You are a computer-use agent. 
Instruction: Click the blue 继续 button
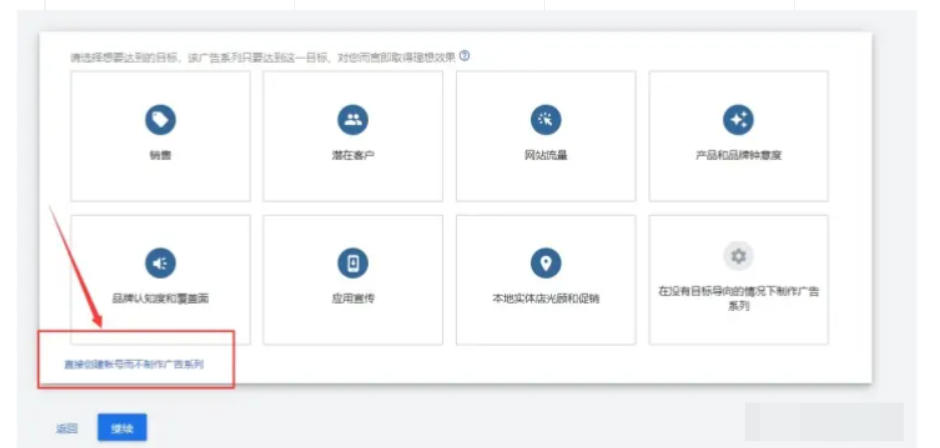(x=122, y=428)
